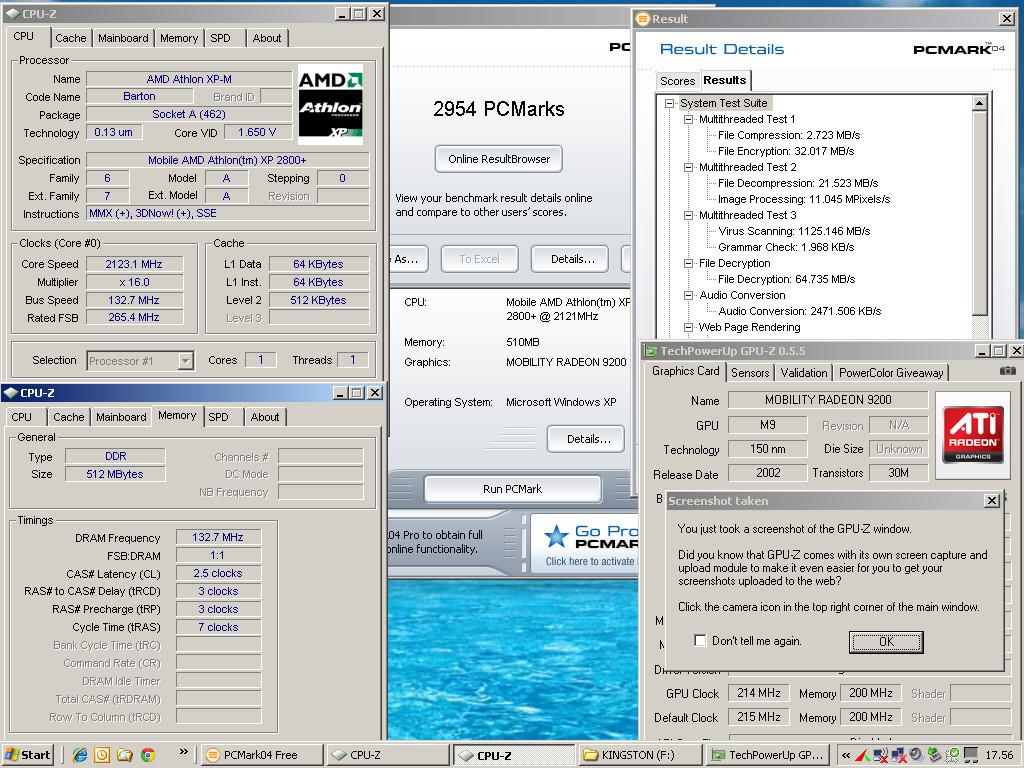Click the red ATI tray icon
Screen dimensions: 1024x768
[x=862, y=756]
